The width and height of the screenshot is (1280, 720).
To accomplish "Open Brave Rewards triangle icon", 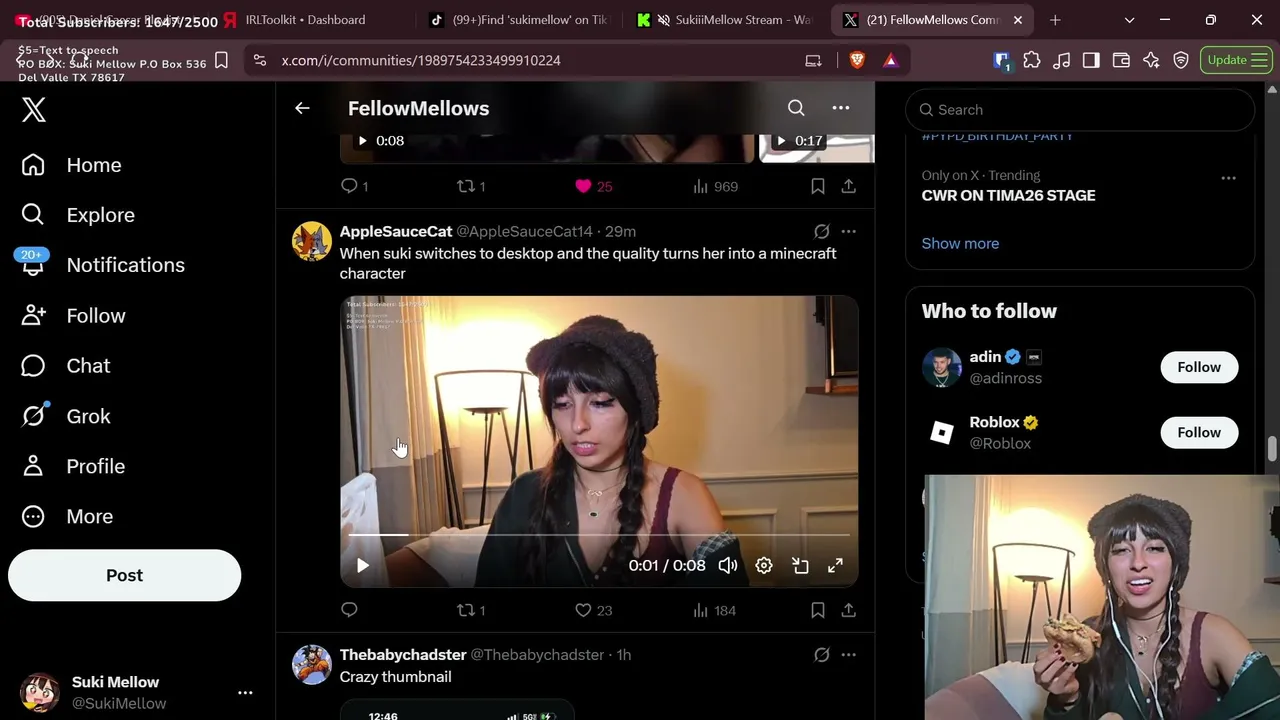I will coord(890,60).
